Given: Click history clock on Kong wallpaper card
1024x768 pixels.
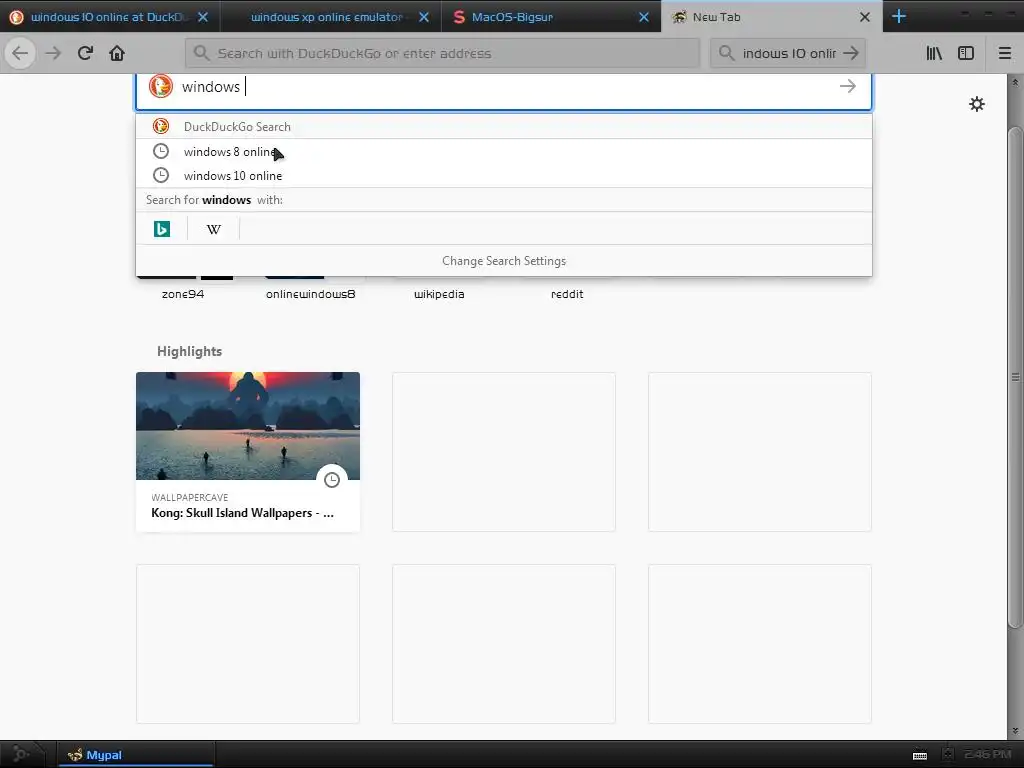Looking at the screenshot, I should 332,480.
